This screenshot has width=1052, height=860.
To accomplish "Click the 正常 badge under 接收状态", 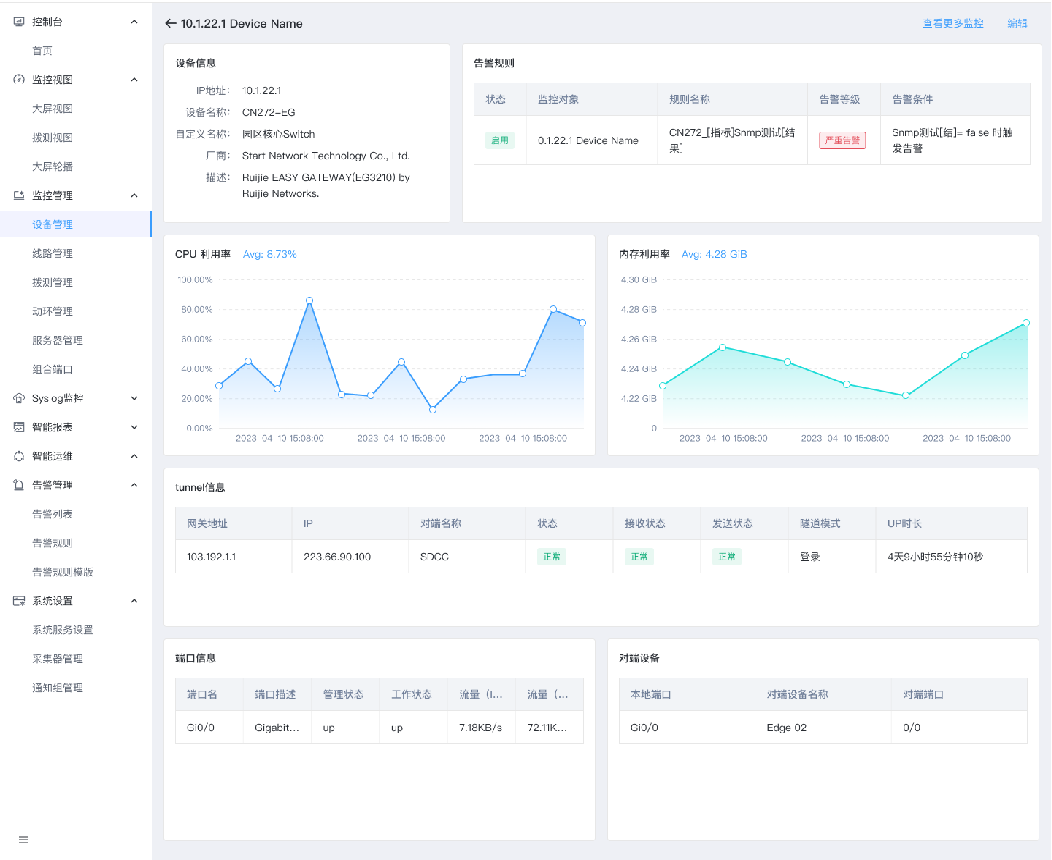I will (639, 557).
